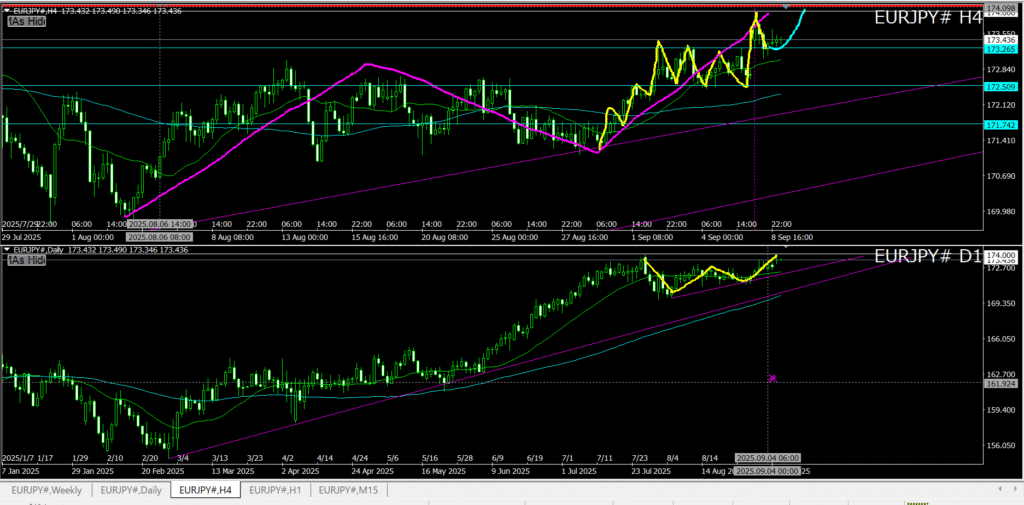Select the 171.742 cyan price level label
1024x505 pixels.
coord(1000,124)
